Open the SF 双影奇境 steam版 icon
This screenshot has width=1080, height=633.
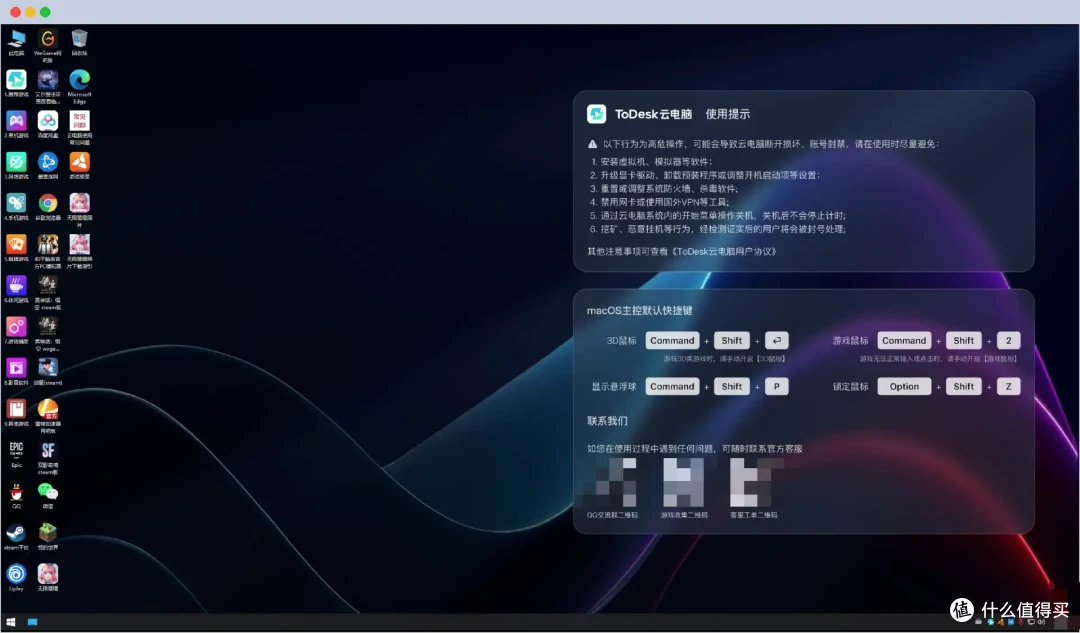click(48, 450)
